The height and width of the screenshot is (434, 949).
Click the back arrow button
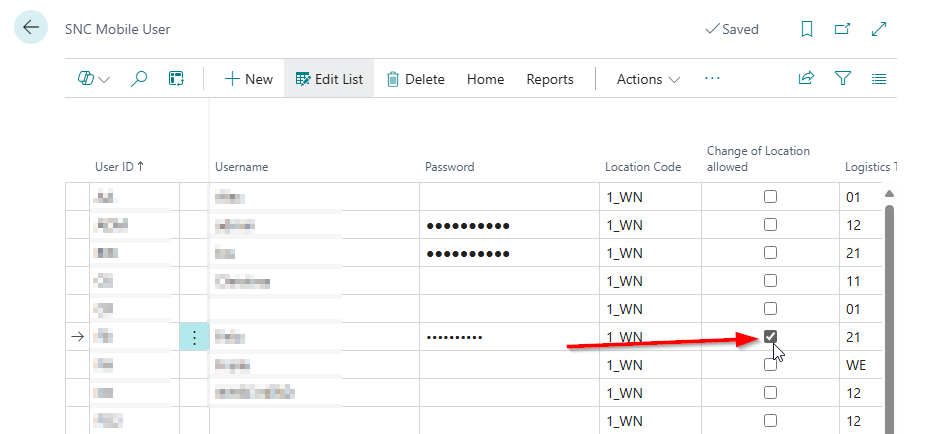pyautogui.click(x=30, y=28)
